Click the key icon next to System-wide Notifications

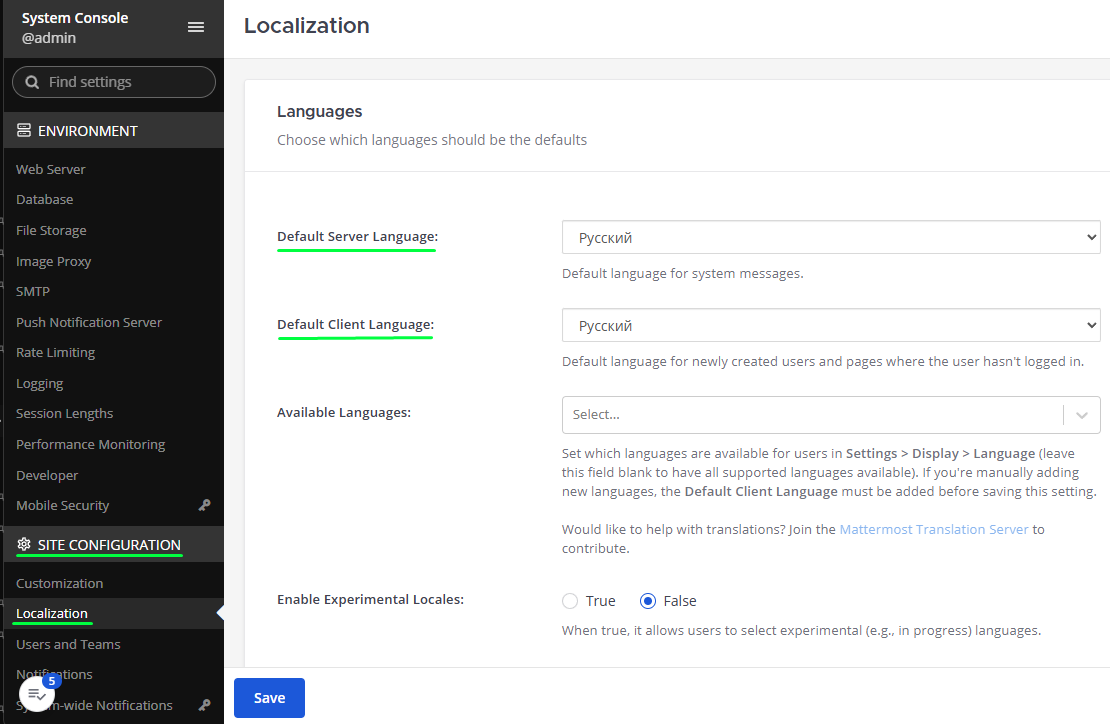pyautogui.click(x=205, y=705)
